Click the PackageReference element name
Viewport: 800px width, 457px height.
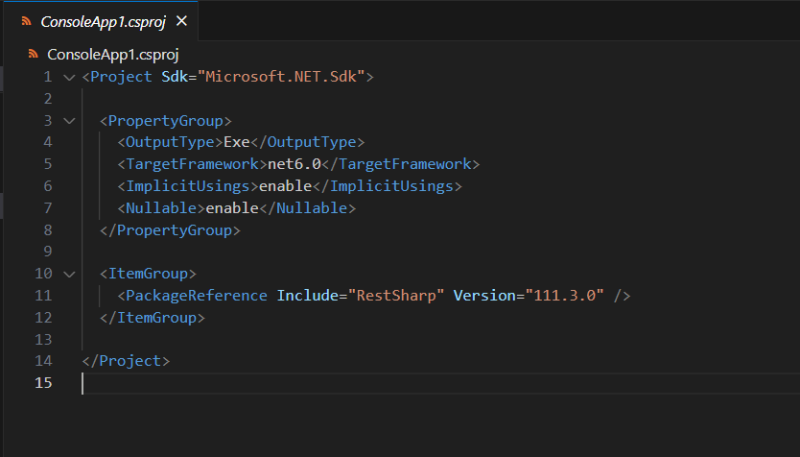point(196,295)
